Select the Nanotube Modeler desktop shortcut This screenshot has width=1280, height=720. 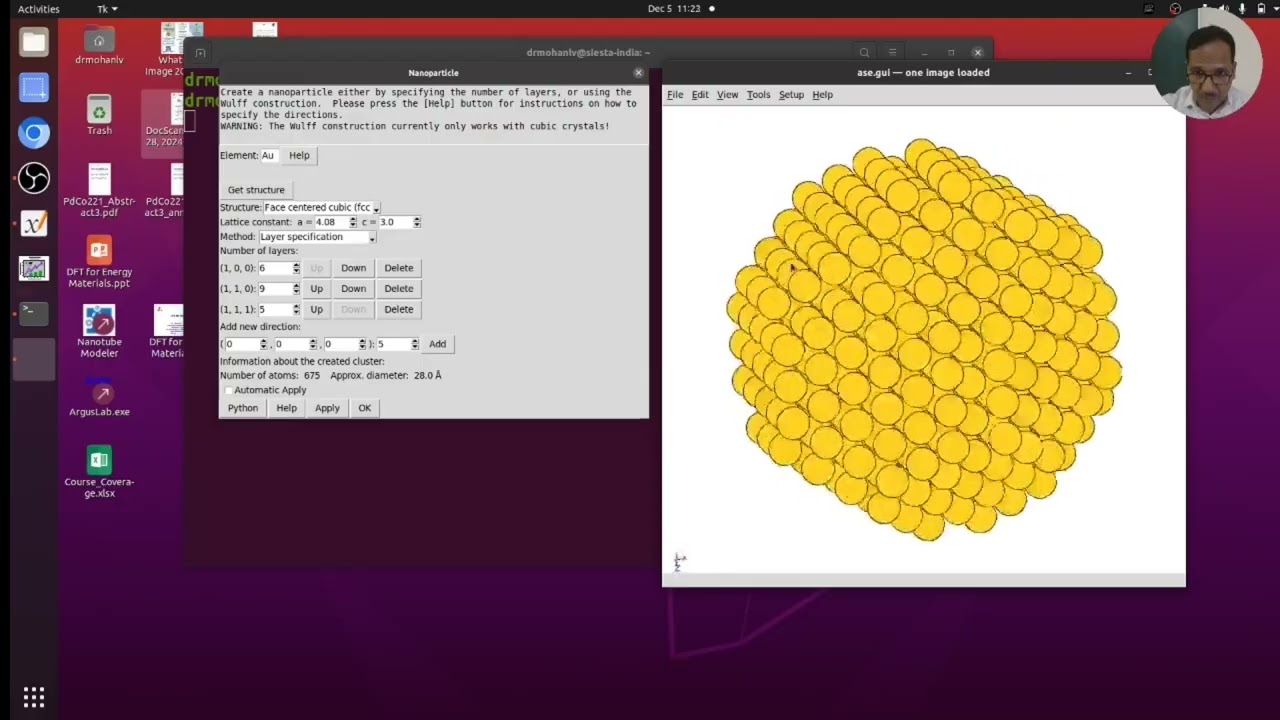click(x=99, y=331)
